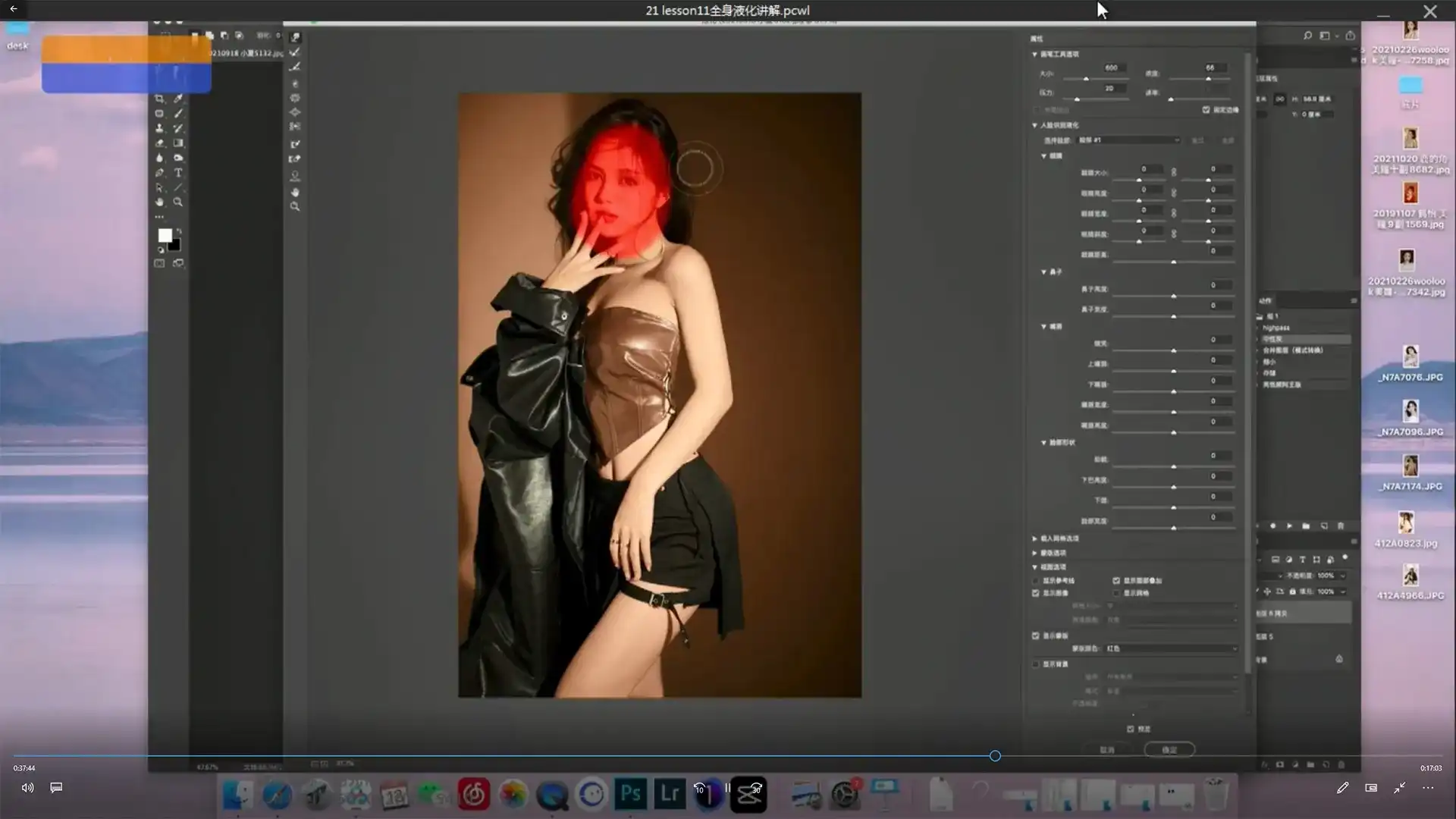
Task: Open the select face dropdown 脸部 #1
Action: coord(1128,140)
